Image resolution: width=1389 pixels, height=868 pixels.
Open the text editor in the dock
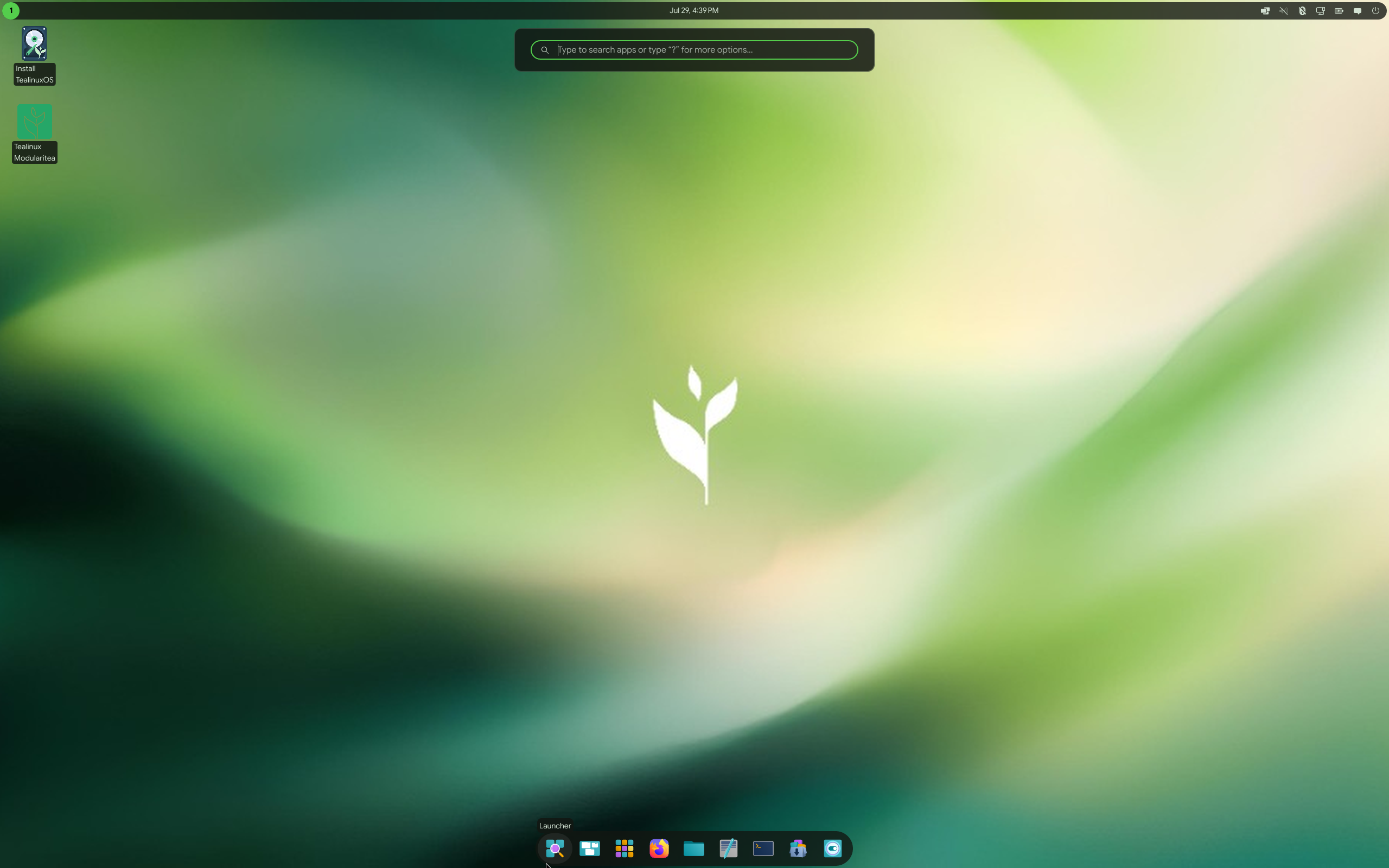(728, 848)
